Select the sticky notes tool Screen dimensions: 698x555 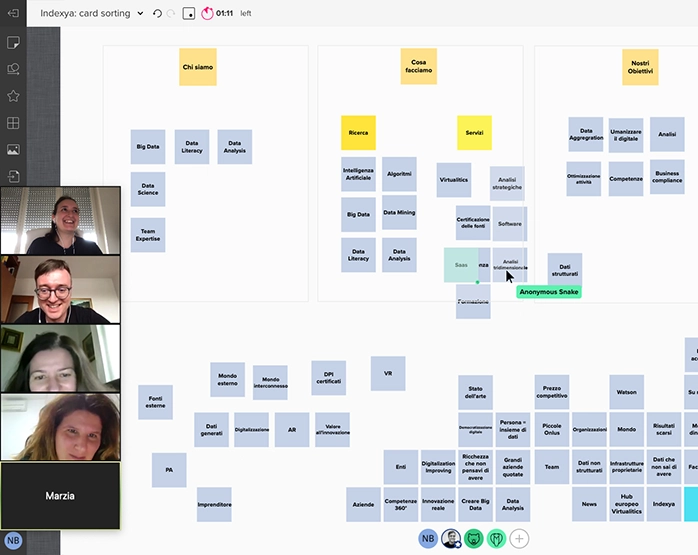(13, 43)
